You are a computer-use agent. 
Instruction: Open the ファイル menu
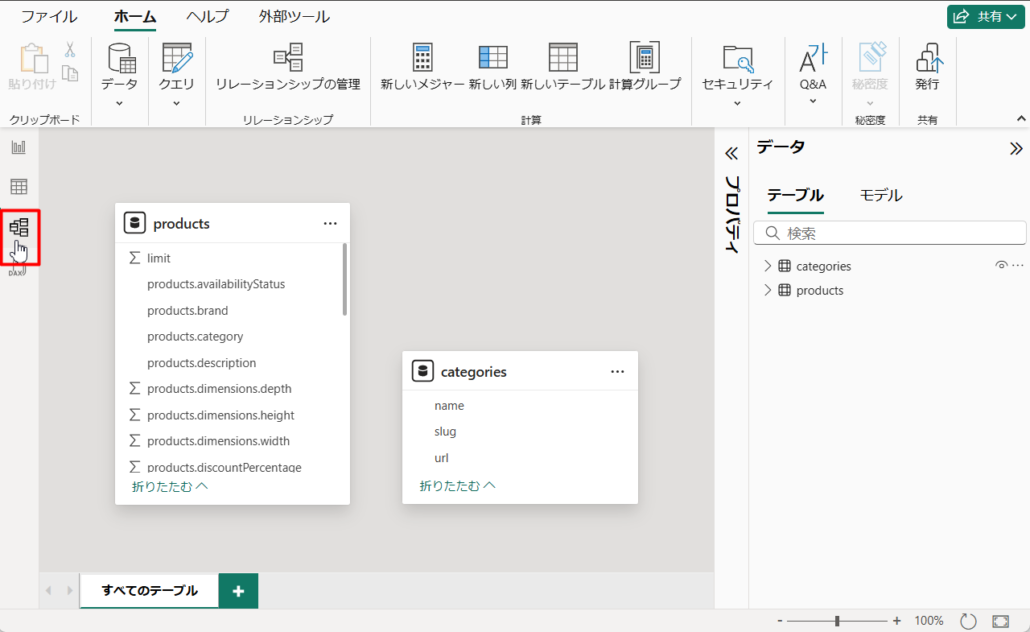click(49, 16)
